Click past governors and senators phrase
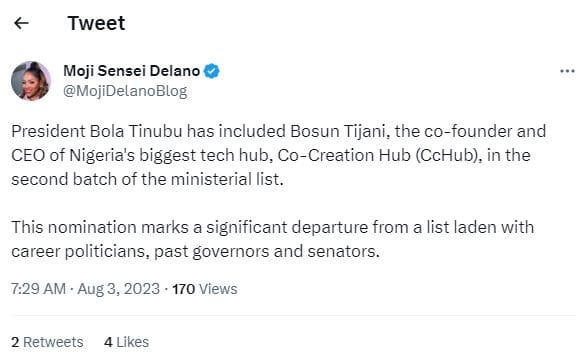Image resolution: width=586 pixels, height=361 pixels. [267, 251]
